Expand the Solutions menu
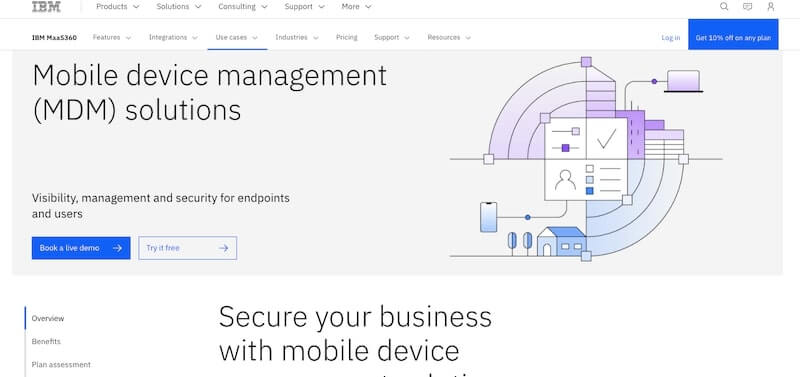This screenshot has width=800, height=377. pos(179,7)
